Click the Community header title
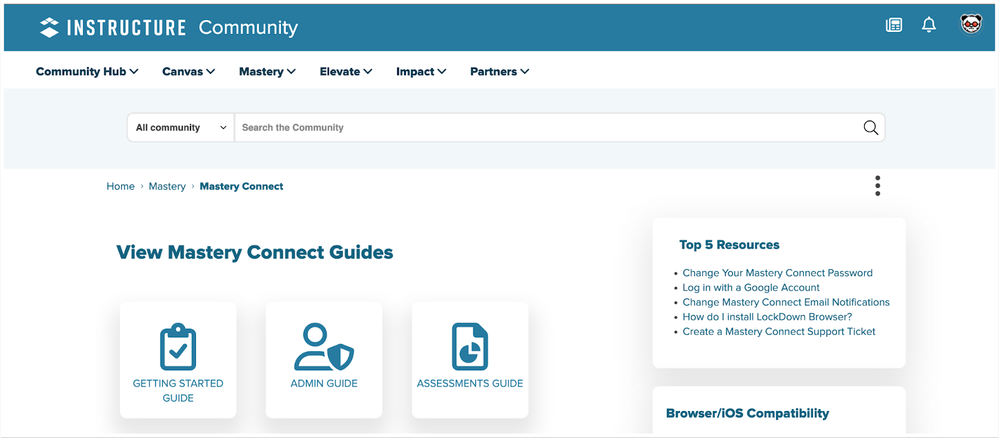 [x=248, y=27]
